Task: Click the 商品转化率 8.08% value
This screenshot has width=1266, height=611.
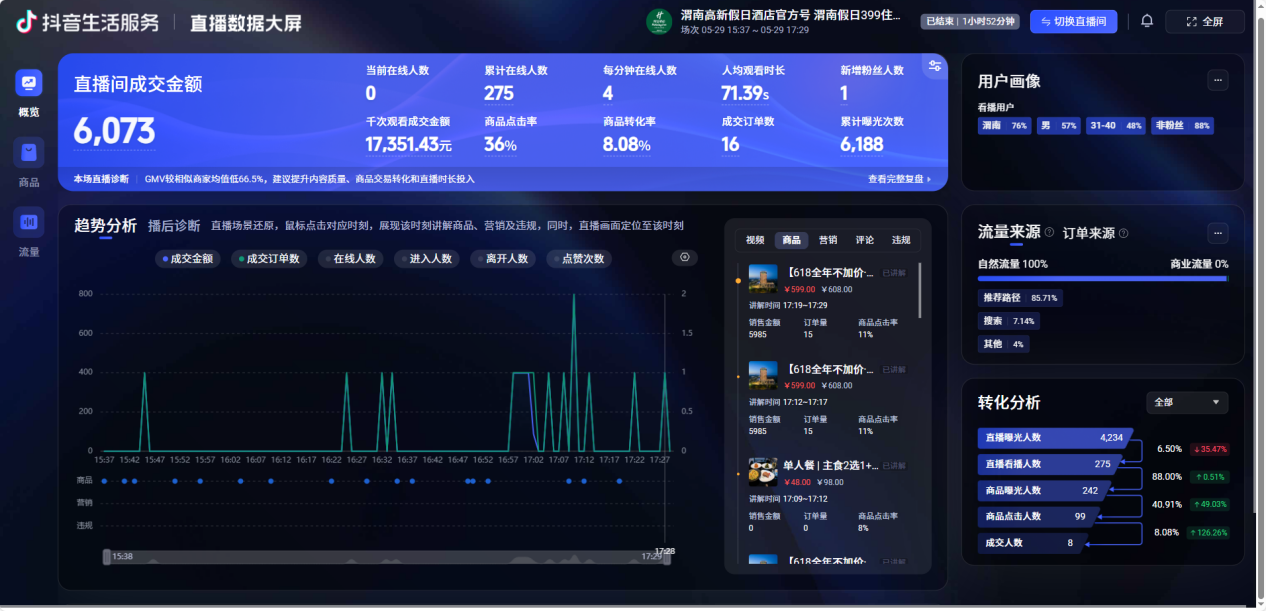Action: (x=629, y=145)
